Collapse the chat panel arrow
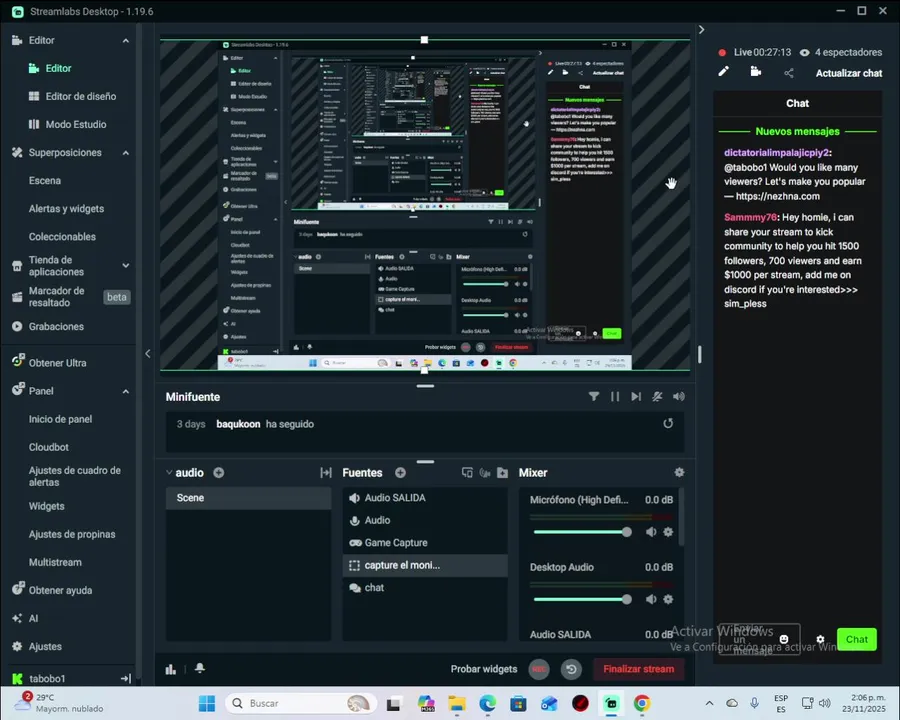 pyautogui.click(x=701, y=29)
